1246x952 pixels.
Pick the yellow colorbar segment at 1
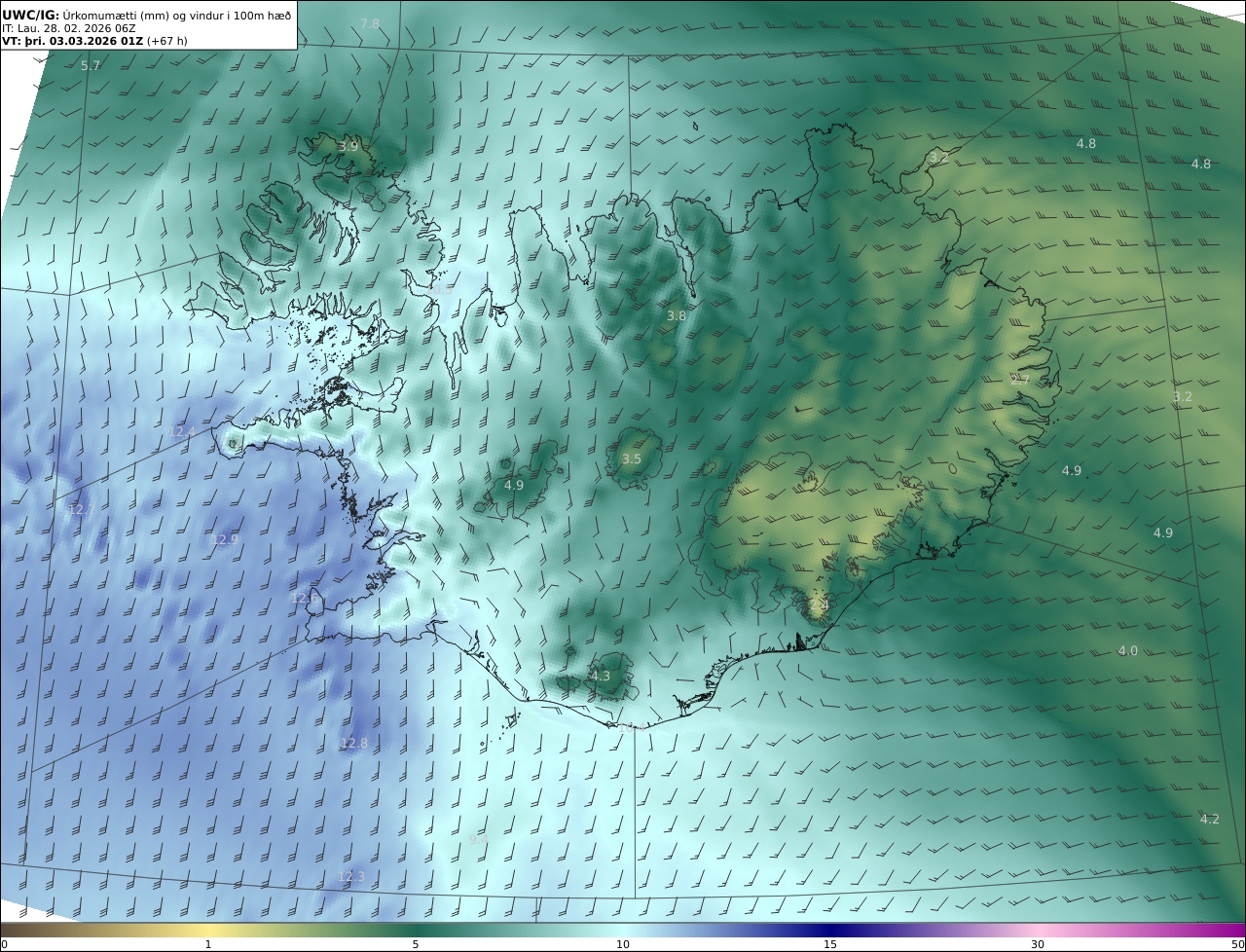[208, 930]
